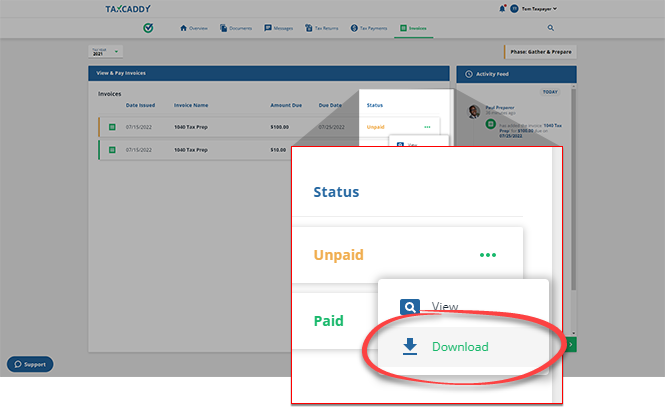Open enlarged three-dot menu beside Unpaid

pyautogui.click(x=488, y=255)
